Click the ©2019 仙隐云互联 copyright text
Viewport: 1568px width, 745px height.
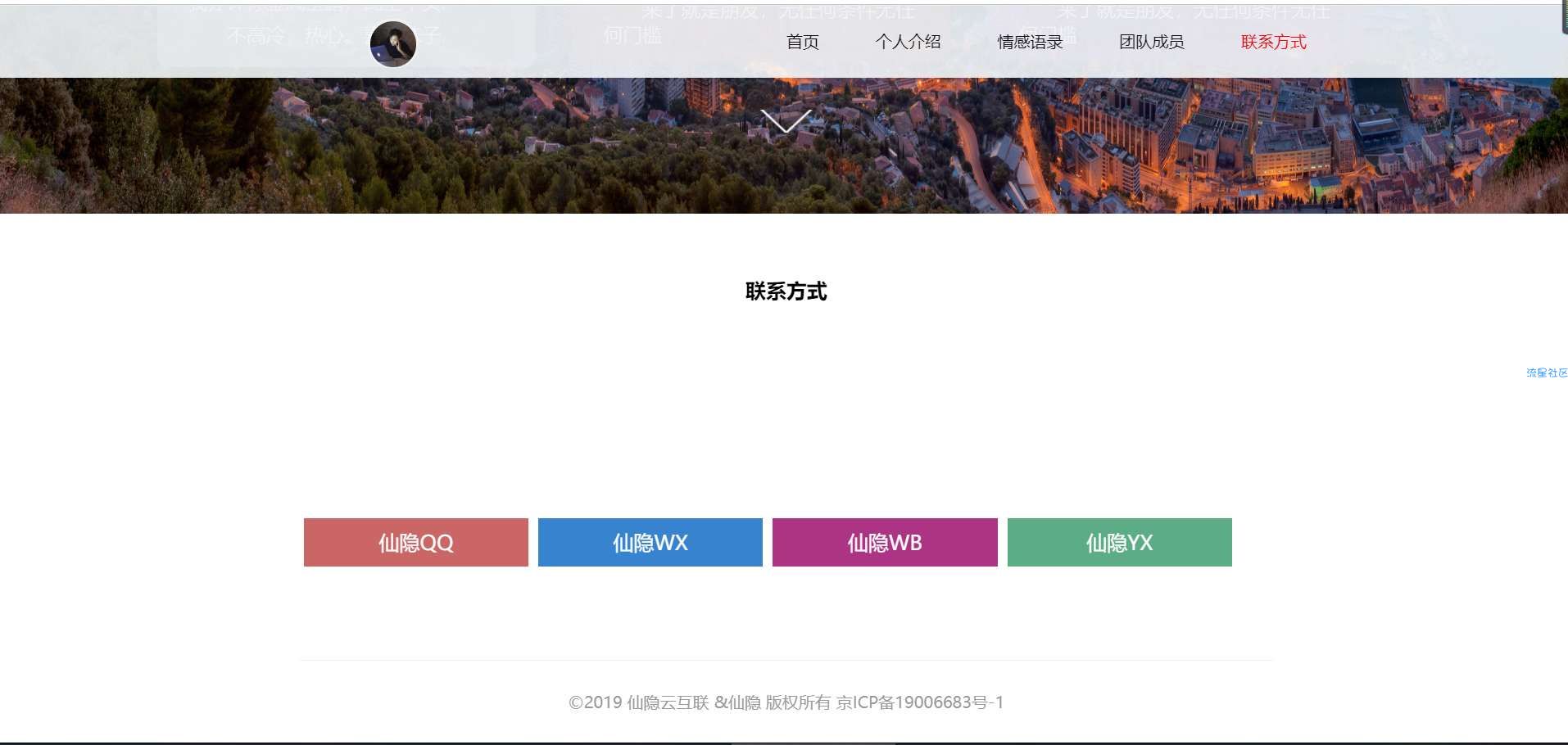[786, 702]
